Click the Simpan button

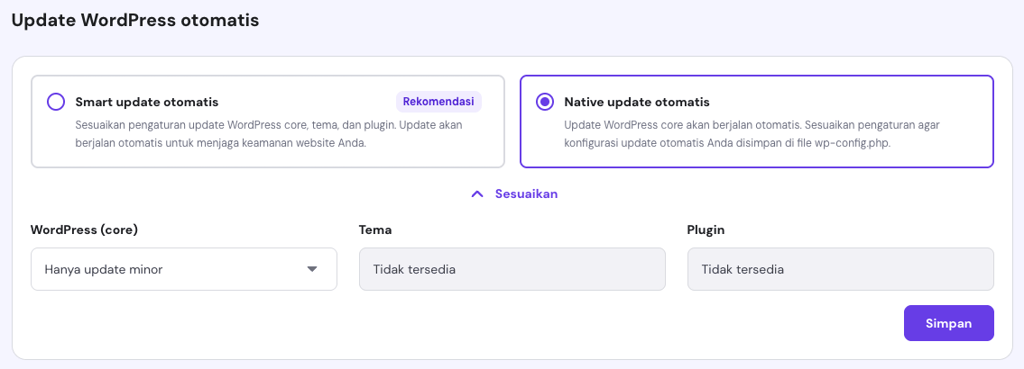(x=948, y=323)
